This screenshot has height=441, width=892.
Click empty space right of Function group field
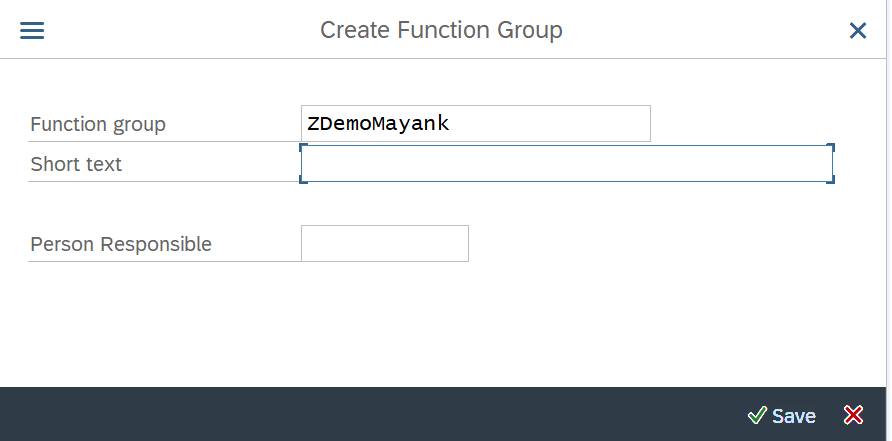click(762, 123)
